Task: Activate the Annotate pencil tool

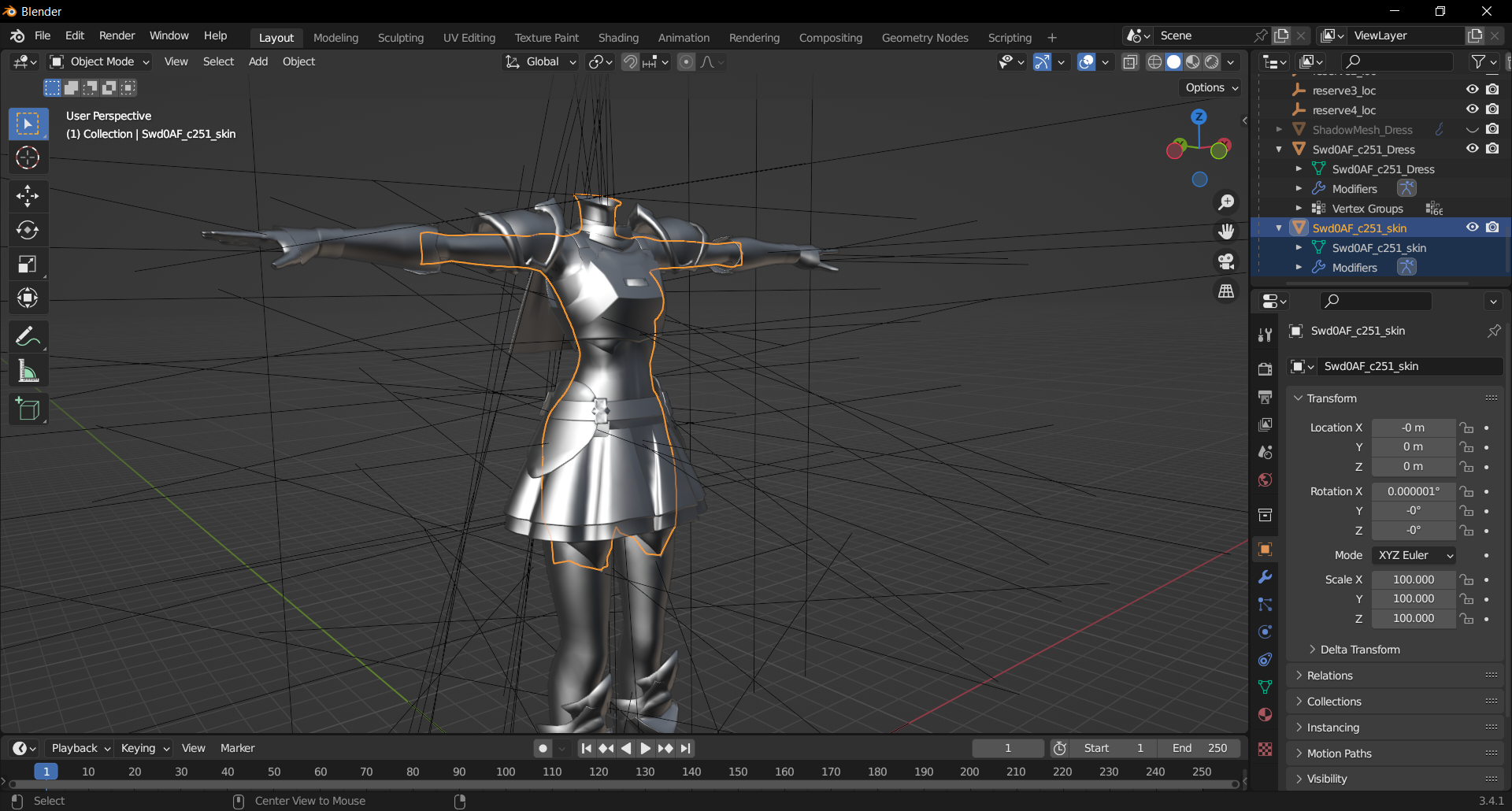Action: pyautogui.click(x=28, y=337)
